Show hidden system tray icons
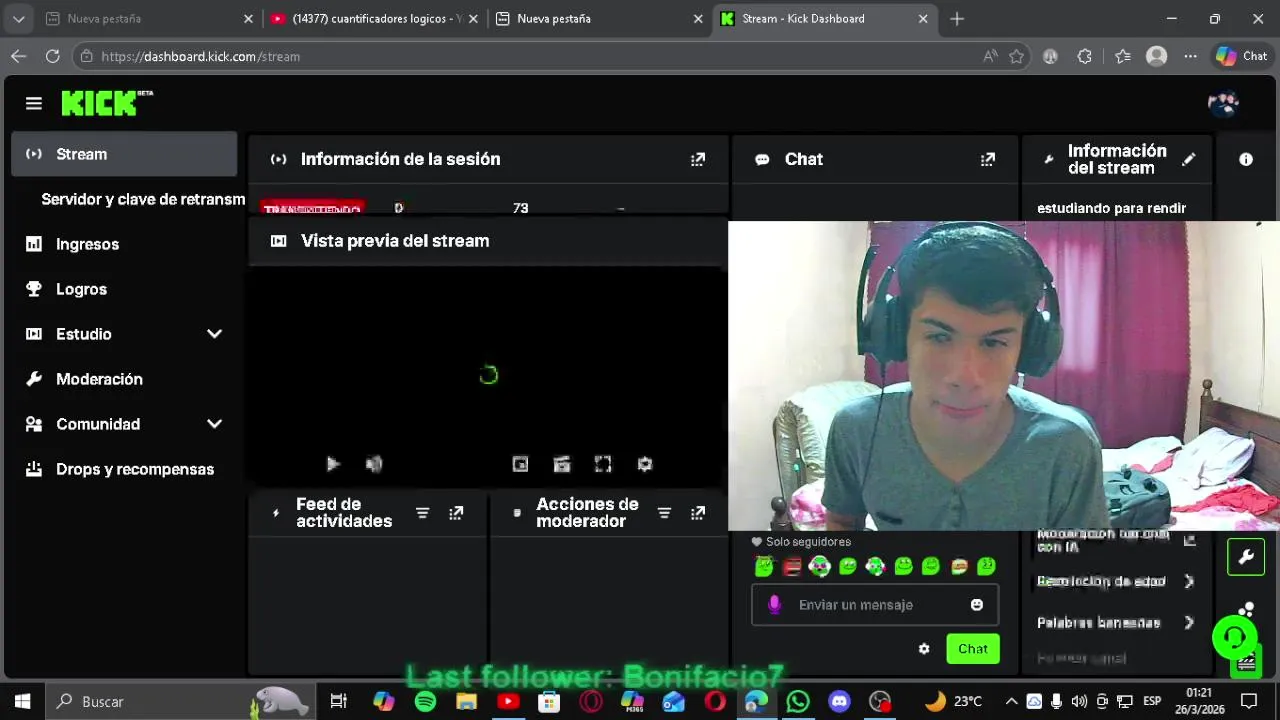Viewport: 1280px width, 720px height. (1011, 701)
